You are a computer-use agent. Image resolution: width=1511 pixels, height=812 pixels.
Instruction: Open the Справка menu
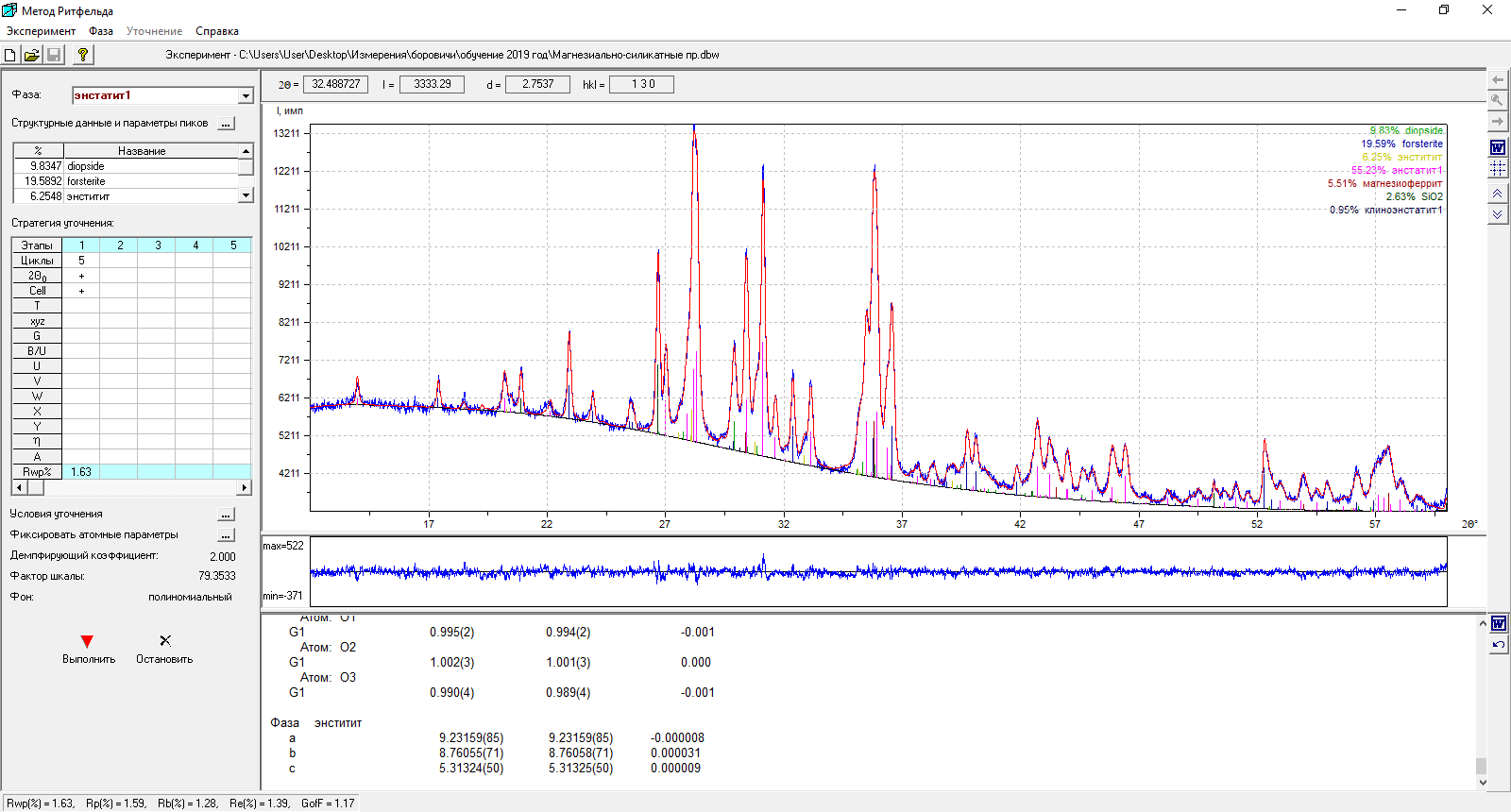pyautogui.click(x=216, y=31)
